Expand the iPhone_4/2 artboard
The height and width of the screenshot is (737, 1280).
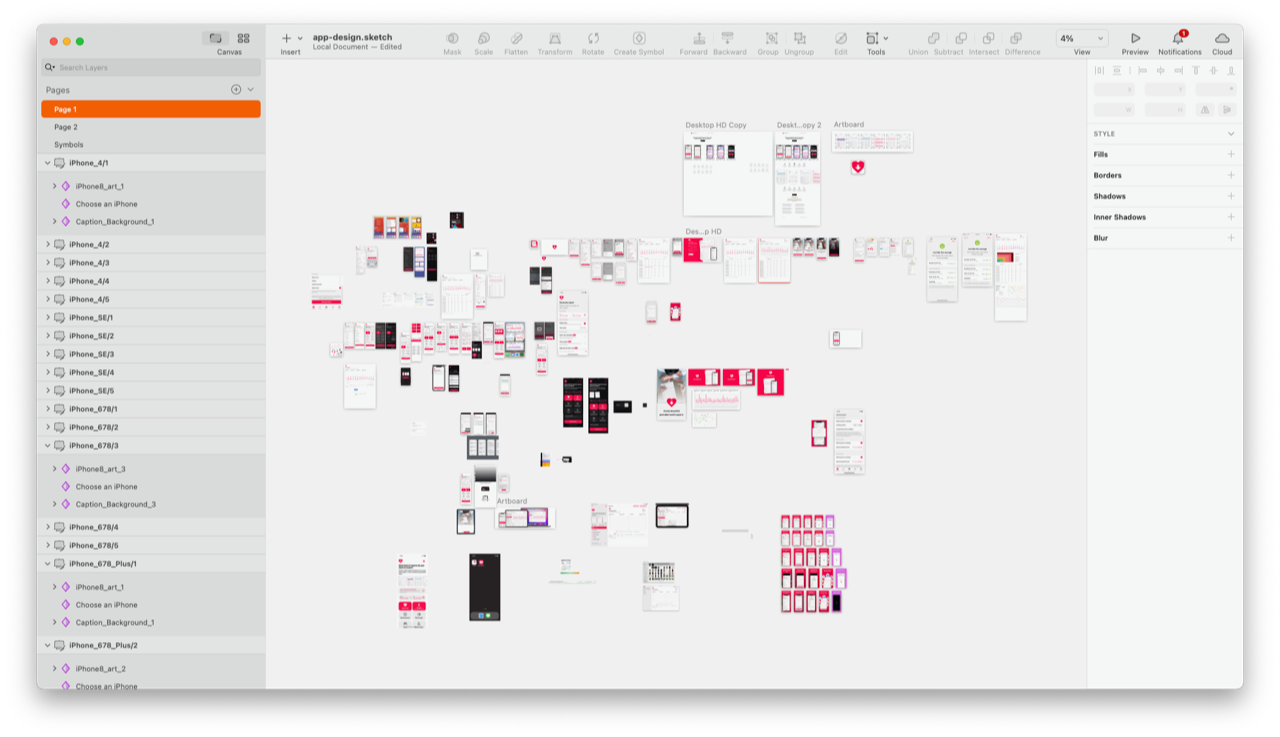tap(47, 245)
